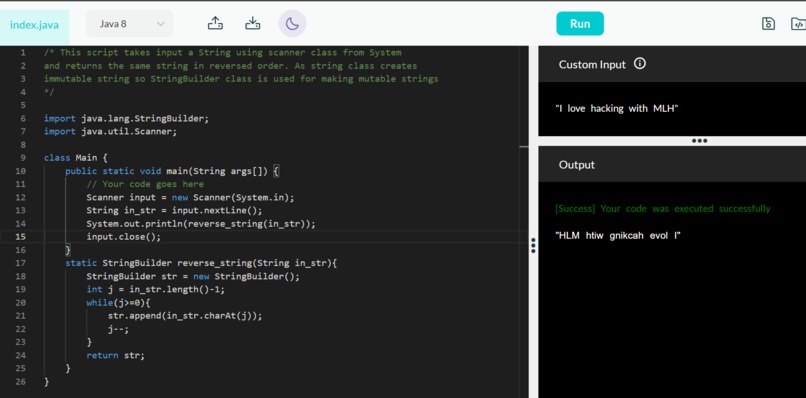
Task: Click the "public static void main" line
Action: point(172,171)
